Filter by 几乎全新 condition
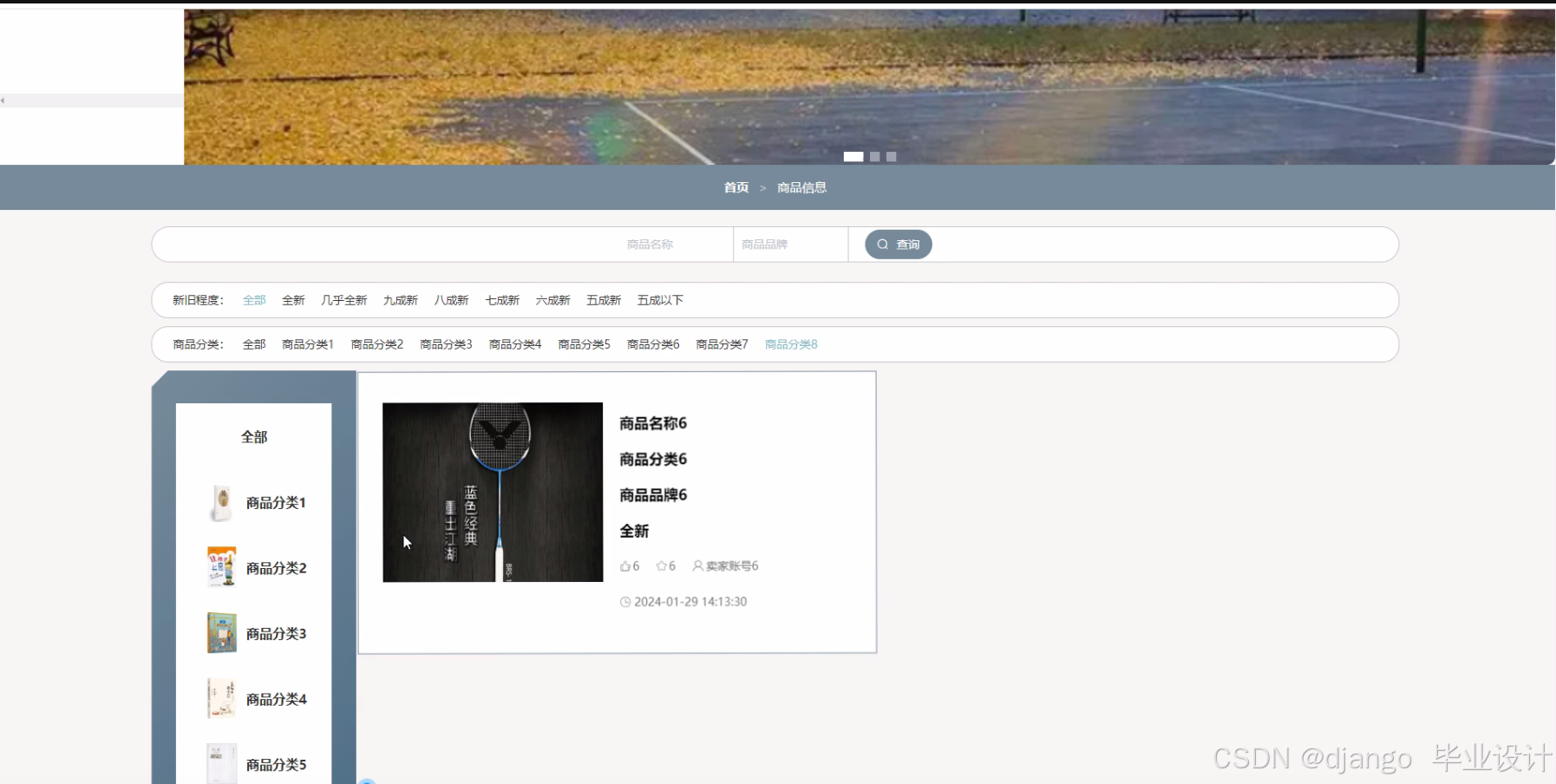Viewport: 1556px width, 784px height. click(343, 300)
